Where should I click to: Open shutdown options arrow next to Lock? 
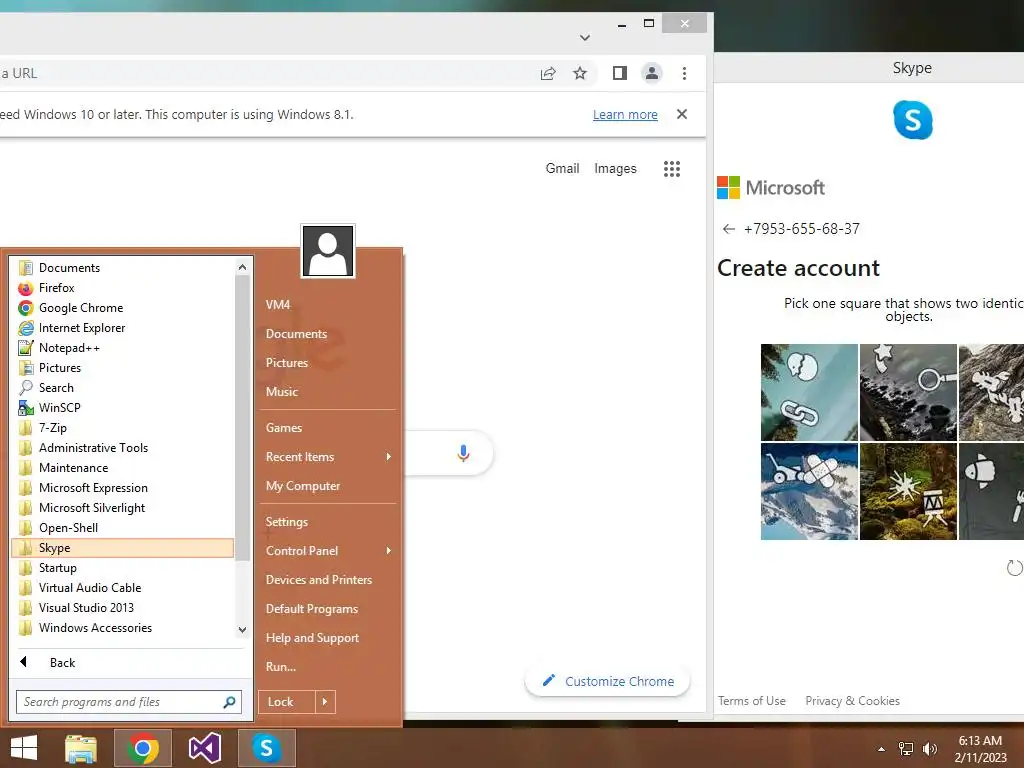pos(325,702)
